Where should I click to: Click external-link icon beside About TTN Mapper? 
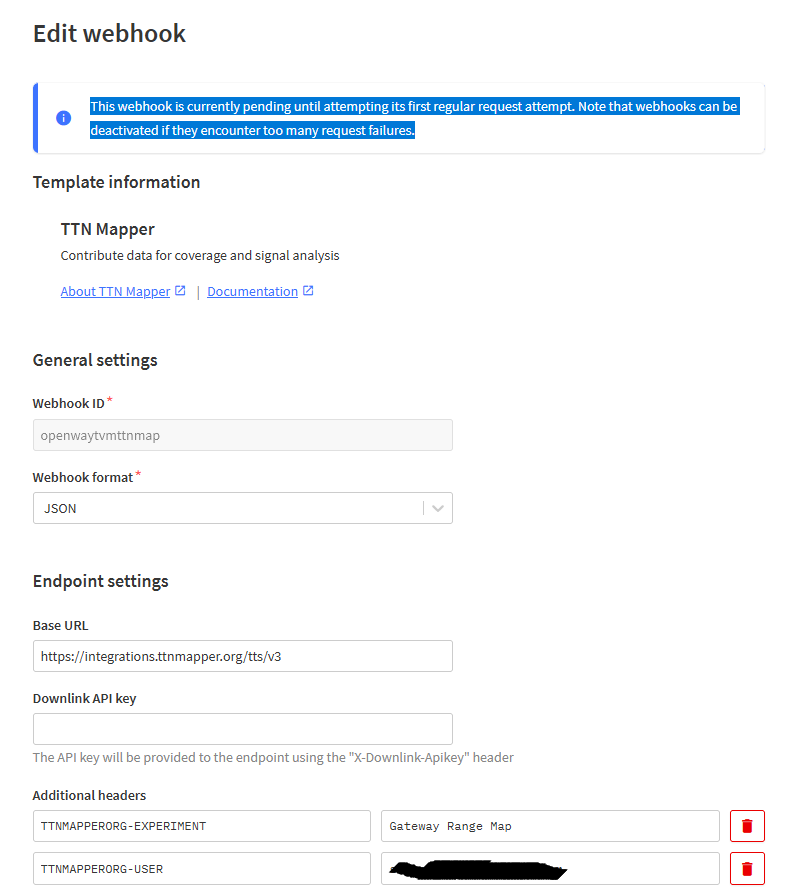180,290
